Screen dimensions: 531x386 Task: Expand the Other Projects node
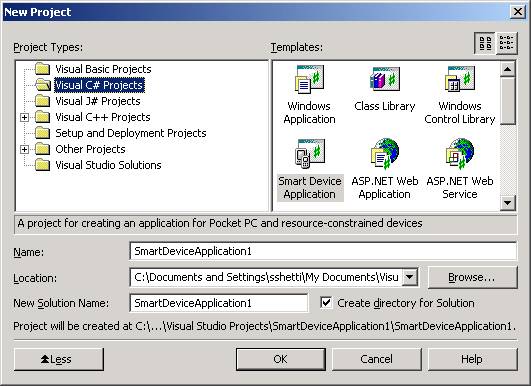point(24,149)
